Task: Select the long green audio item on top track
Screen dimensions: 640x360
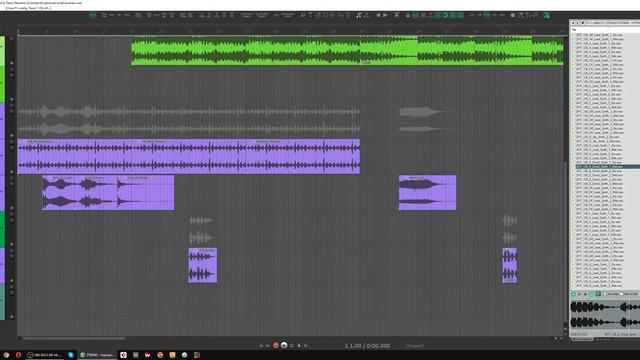Action: point(347,51)
